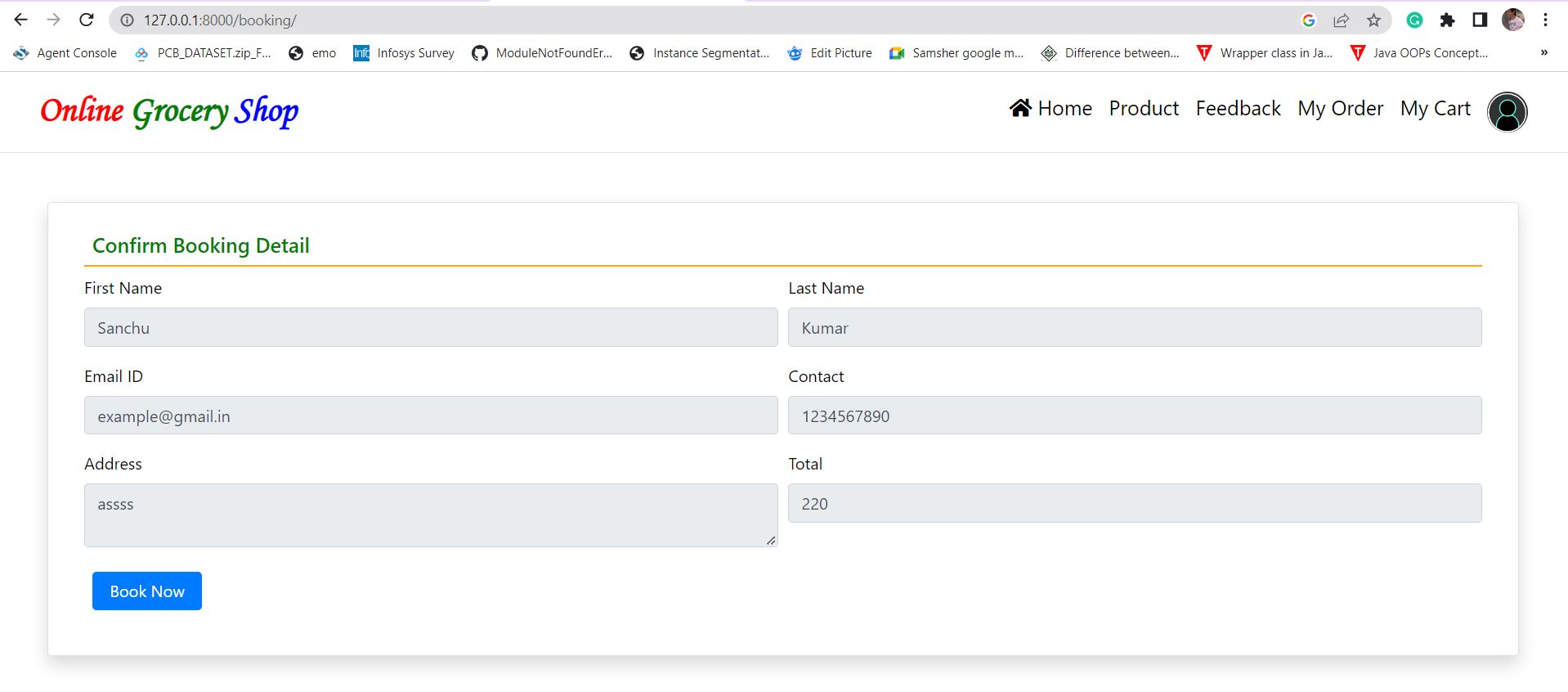Click the Email ID field
This screenshot has width=1568, height=692.
430,416
